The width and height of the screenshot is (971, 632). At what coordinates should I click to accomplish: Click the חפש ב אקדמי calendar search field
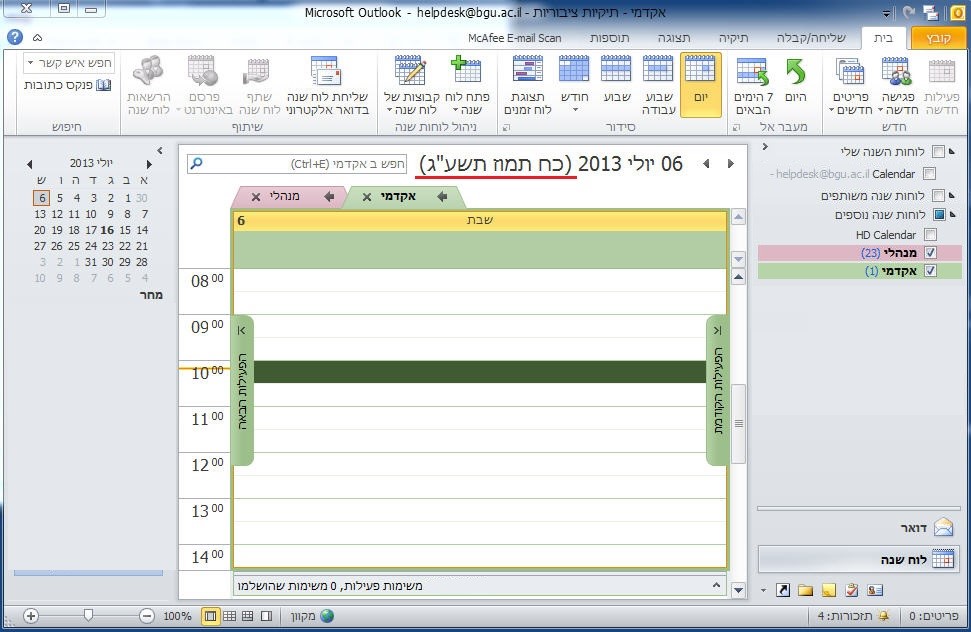(x=297, y=163)
